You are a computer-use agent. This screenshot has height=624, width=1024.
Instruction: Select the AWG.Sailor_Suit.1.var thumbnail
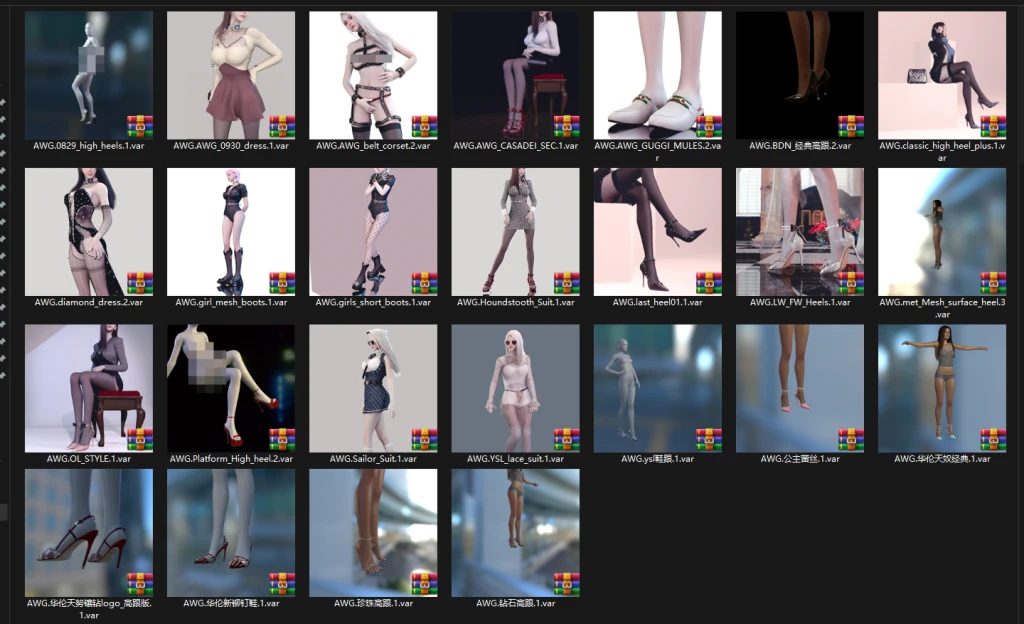coord(373,388)
